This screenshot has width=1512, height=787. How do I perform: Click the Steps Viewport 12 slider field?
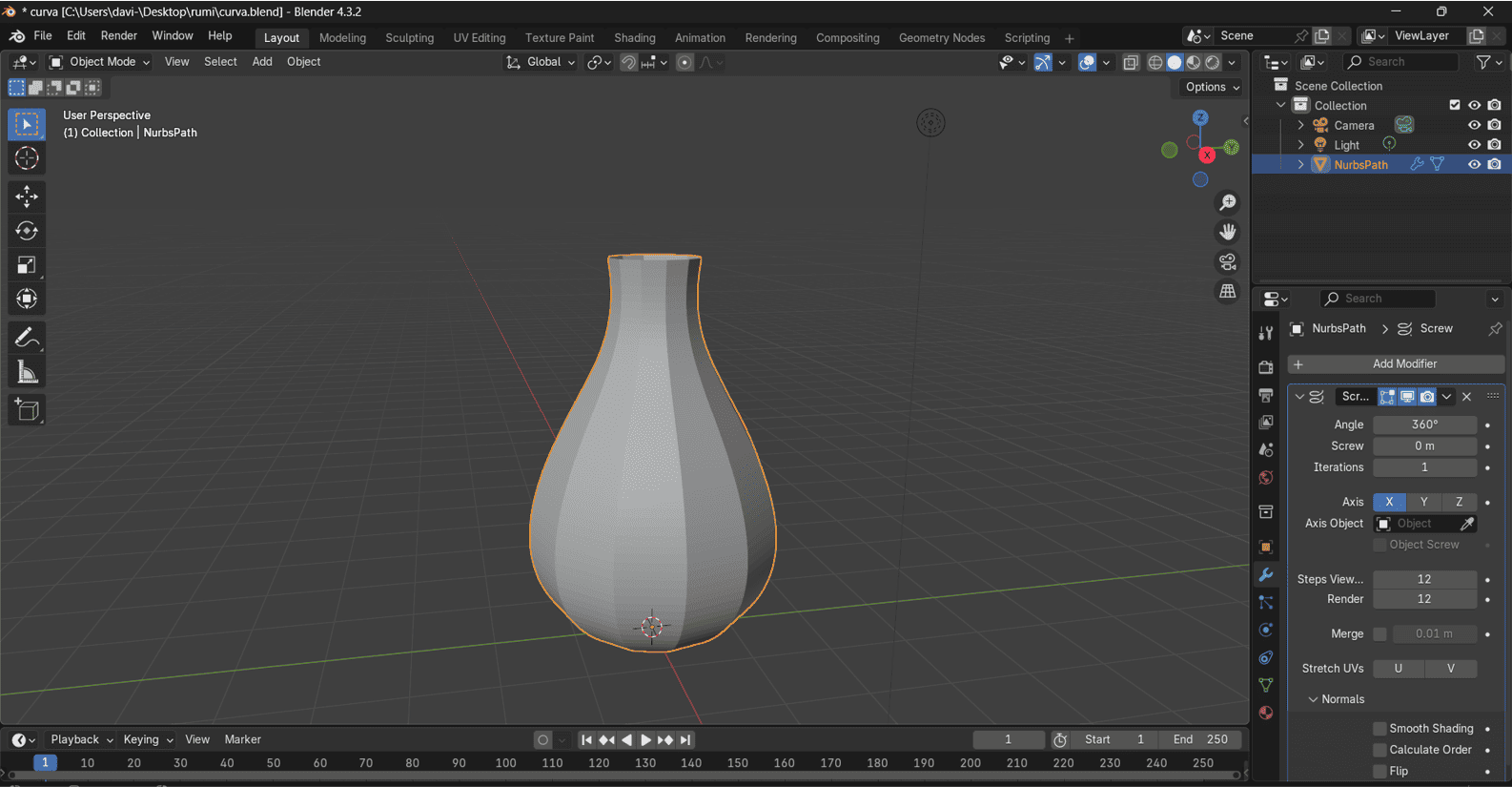(1424, 579)
